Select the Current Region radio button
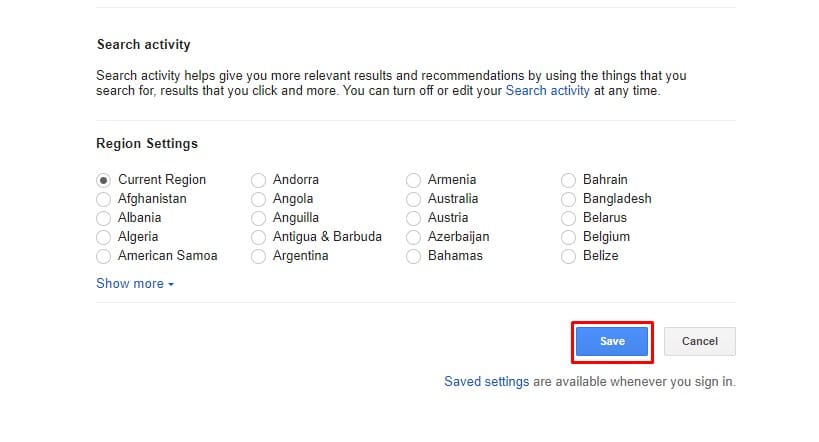Viewport: 819px width, 442px height. [x=104, y=180]
